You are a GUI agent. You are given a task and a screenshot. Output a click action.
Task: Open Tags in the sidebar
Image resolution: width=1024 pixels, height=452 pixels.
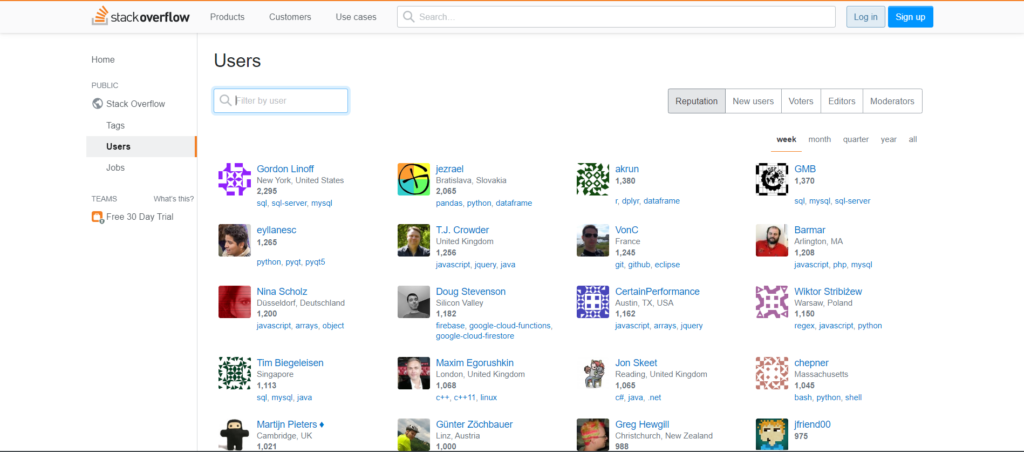click(116, 125)
